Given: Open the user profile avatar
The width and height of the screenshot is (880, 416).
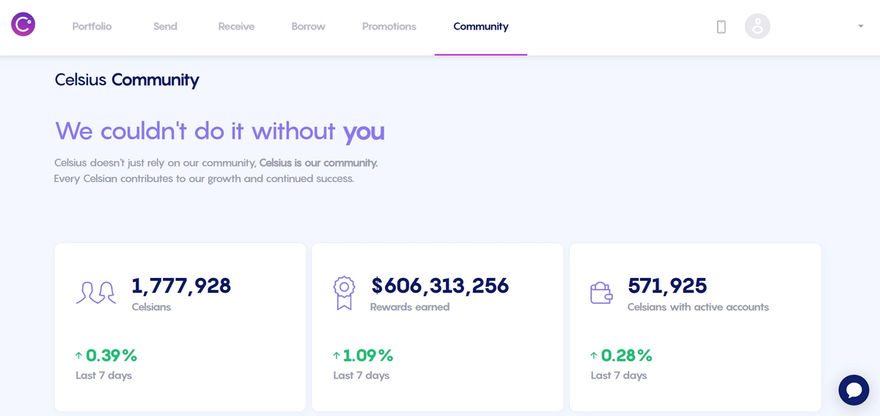Looking at the screenshot, I should tap(757, 26).
